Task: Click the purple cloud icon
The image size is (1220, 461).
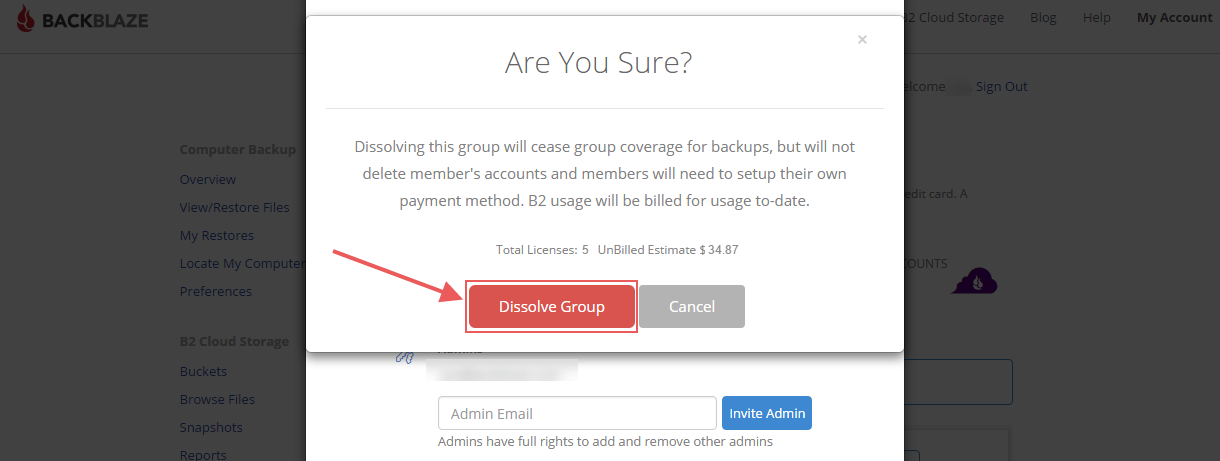Action: point(975,281)
